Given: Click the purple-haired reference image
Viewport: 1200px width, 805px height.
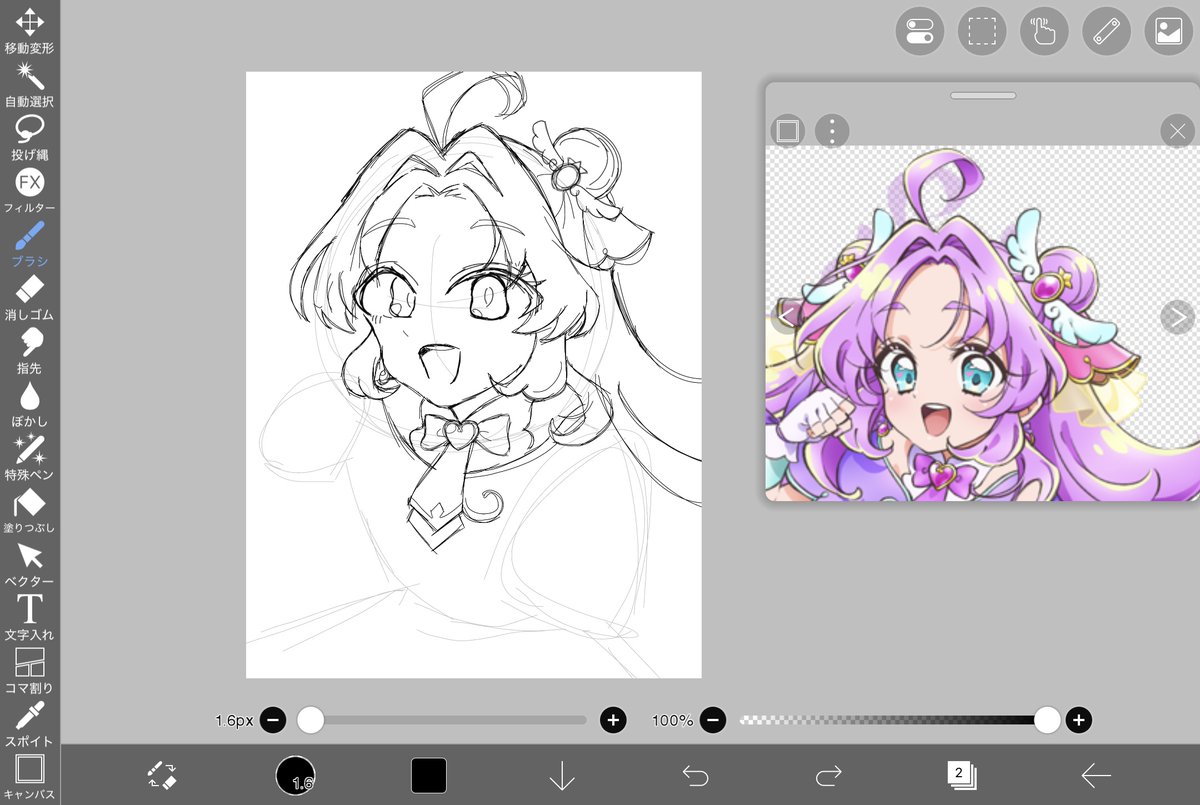Looking at the screenshot, I should pos(983,323).
